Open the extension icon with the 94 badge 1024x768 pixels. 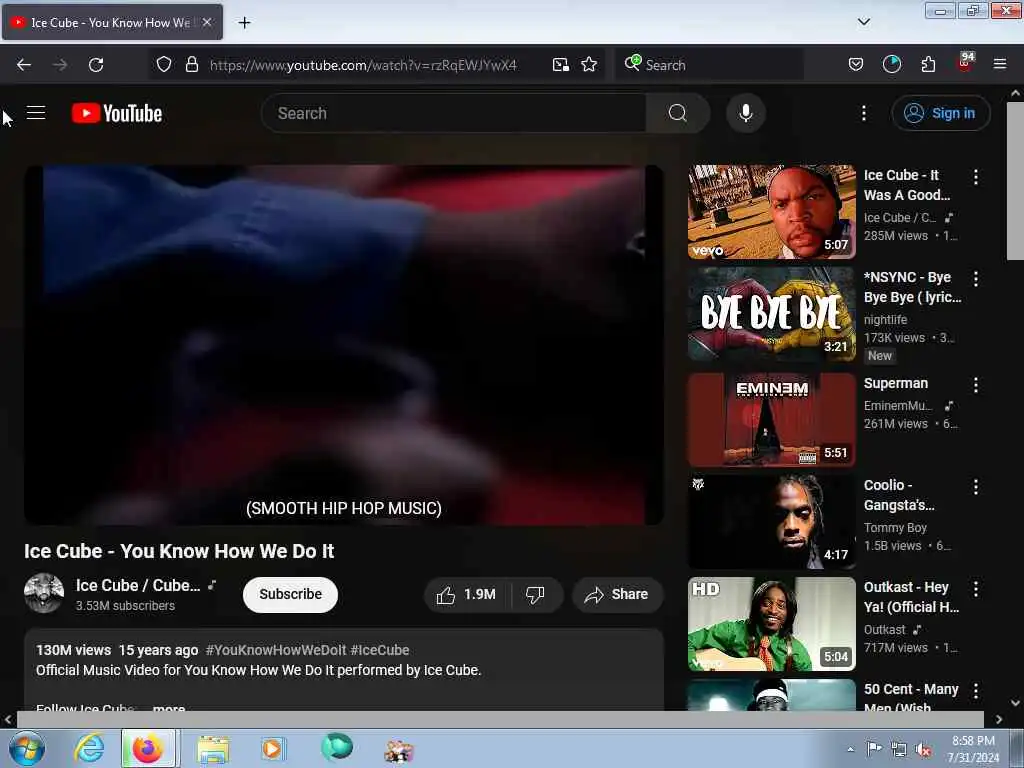pyautogui.click(x=965, y=63)
